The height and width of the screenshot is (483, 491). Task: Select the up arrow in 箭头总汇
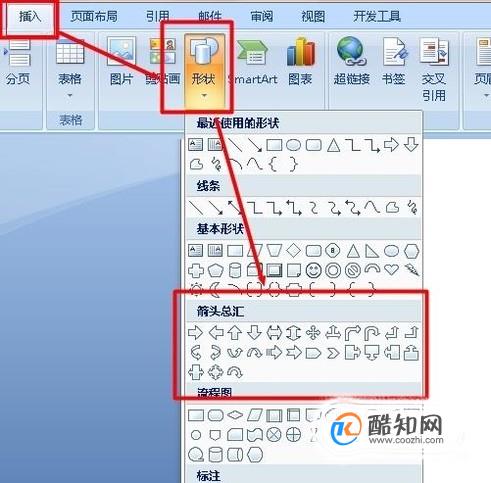[x=235, y=333]
